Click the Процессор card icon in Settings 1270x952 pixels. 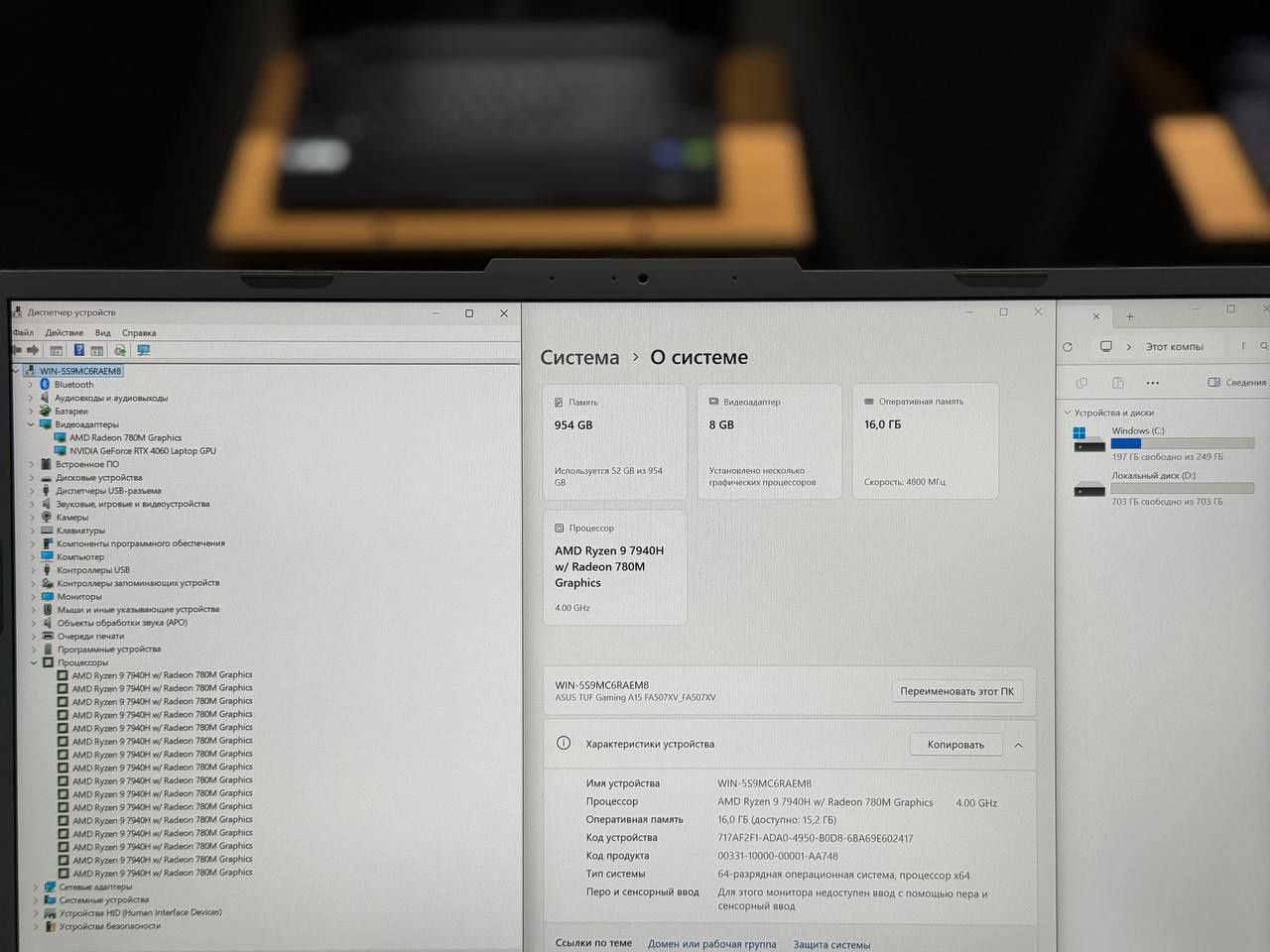tap(560, 528)
